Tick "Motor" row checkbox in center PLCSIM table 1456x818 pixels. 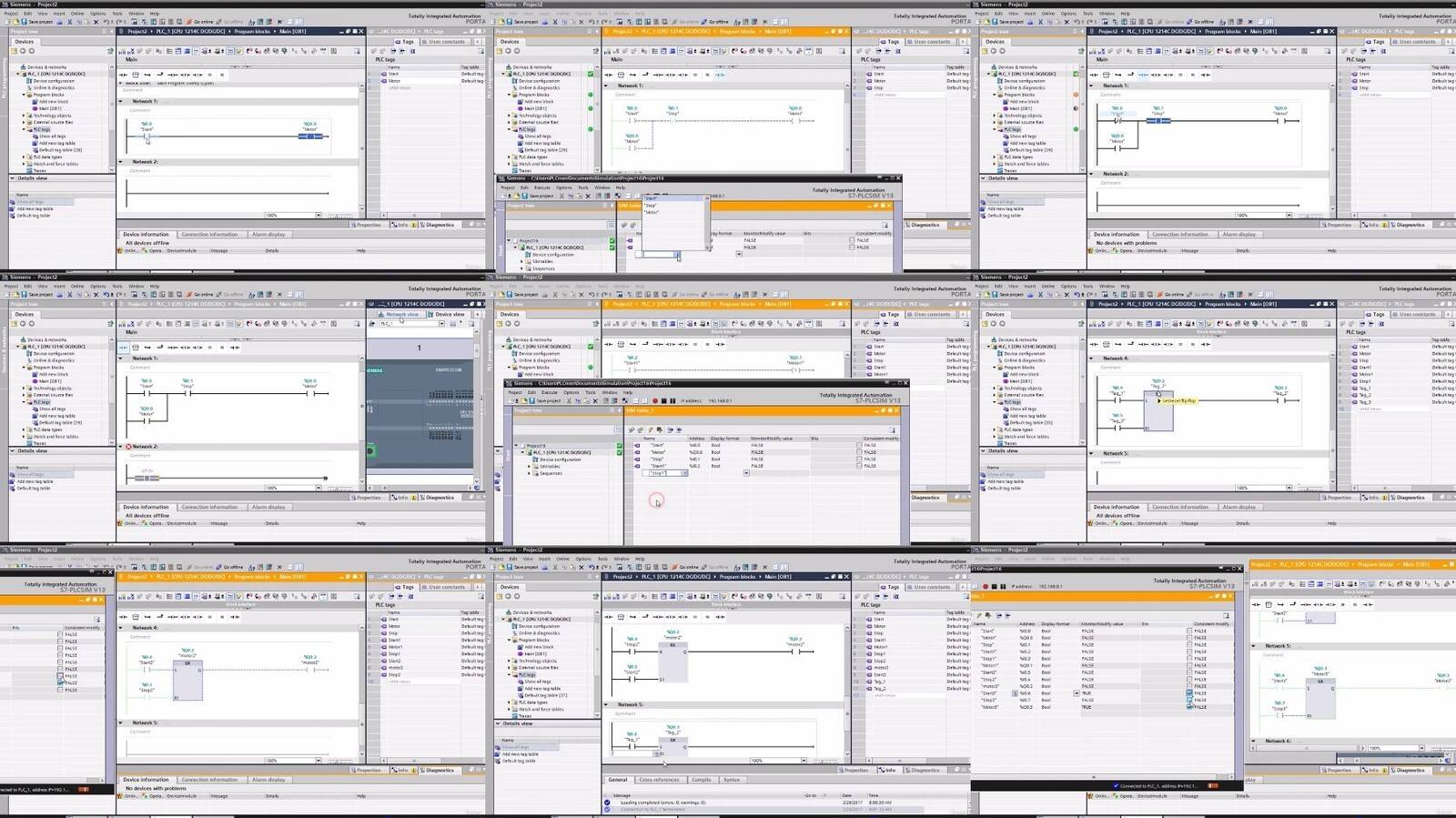tap(859, 452)
